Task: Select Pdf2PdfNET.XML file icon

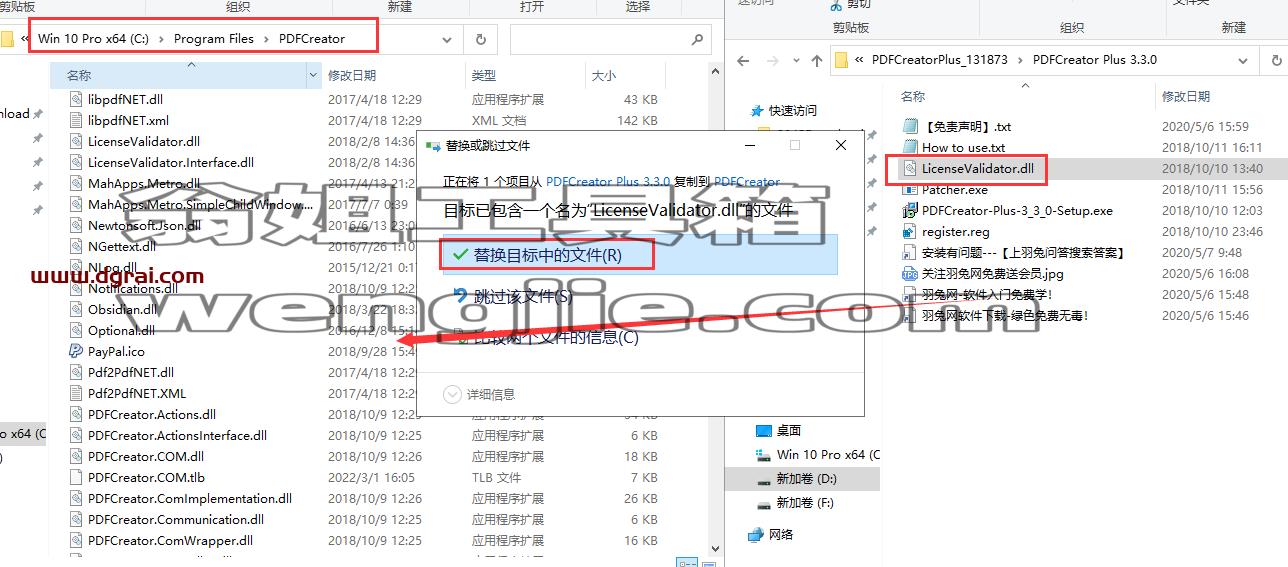Action: click(x=77, y=393)
